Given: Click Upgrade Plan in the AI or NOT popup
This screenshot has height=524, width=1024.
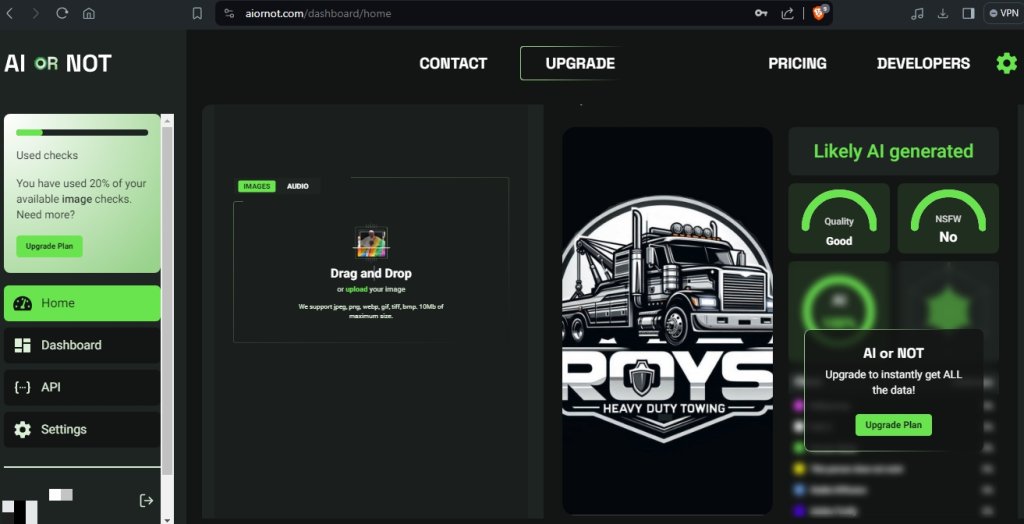Looking at the screenshot, I should [x=893, y=425].
